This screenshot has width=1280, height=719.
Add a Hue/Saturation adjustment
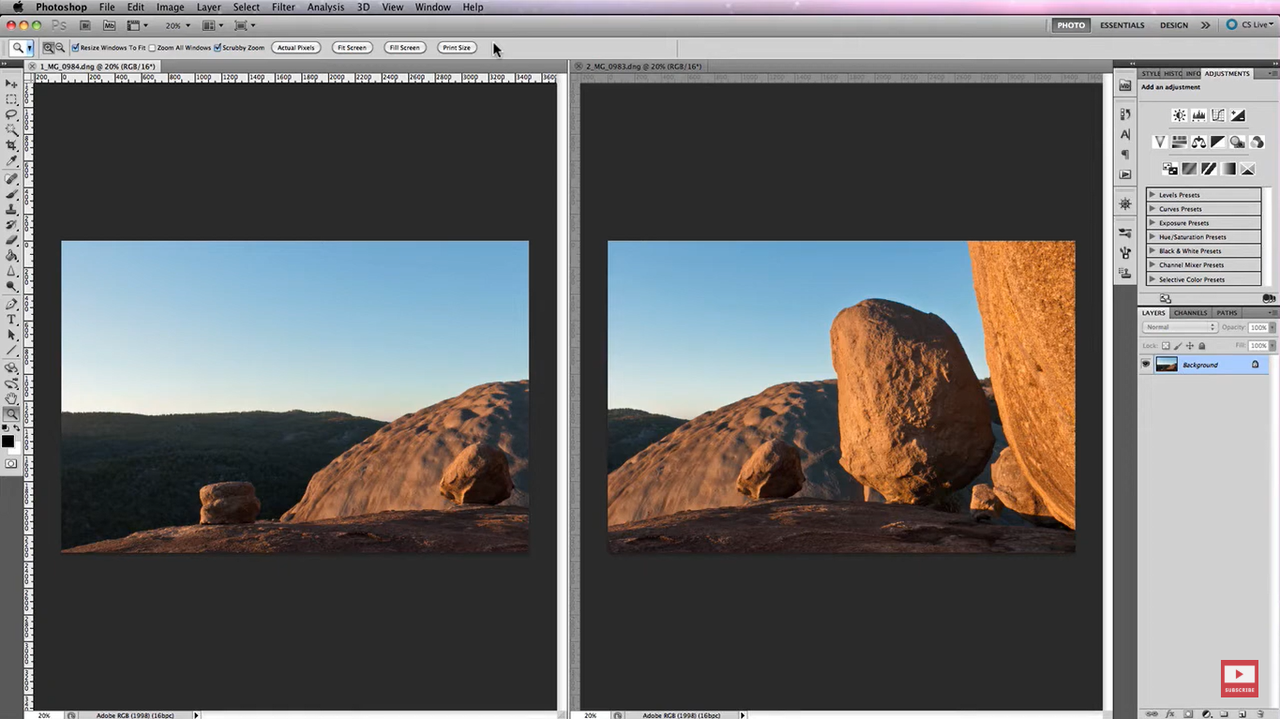(x=1180, y=142)
